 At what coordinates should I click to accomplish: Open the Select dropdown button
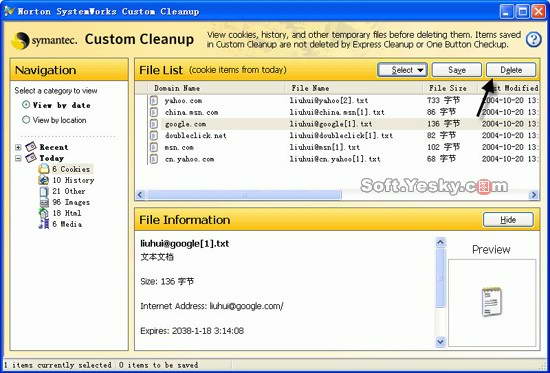[402, 70]
